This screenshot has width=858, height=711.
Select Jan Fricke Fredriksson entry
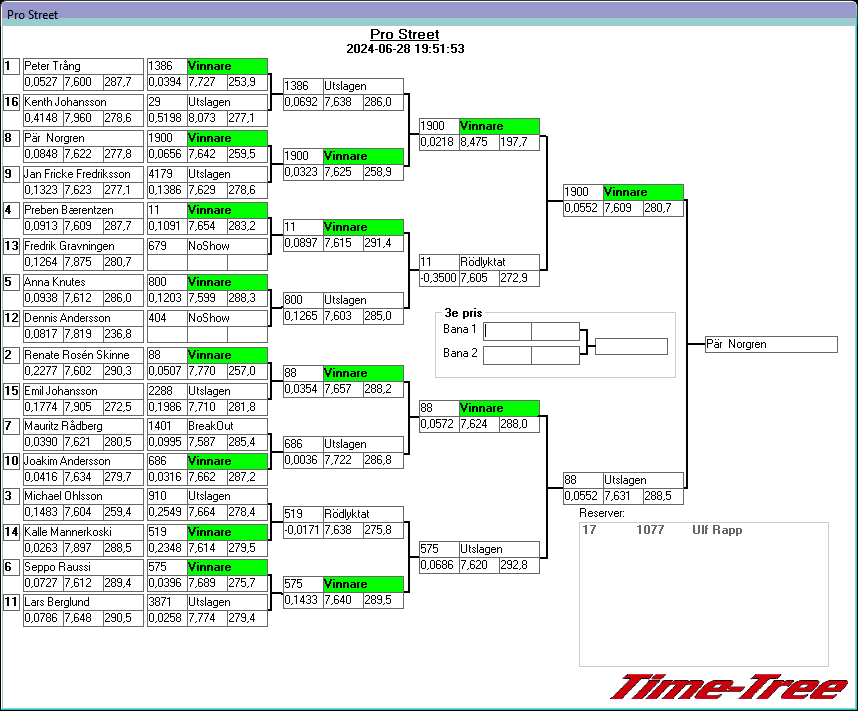click(x=83, y=175)
